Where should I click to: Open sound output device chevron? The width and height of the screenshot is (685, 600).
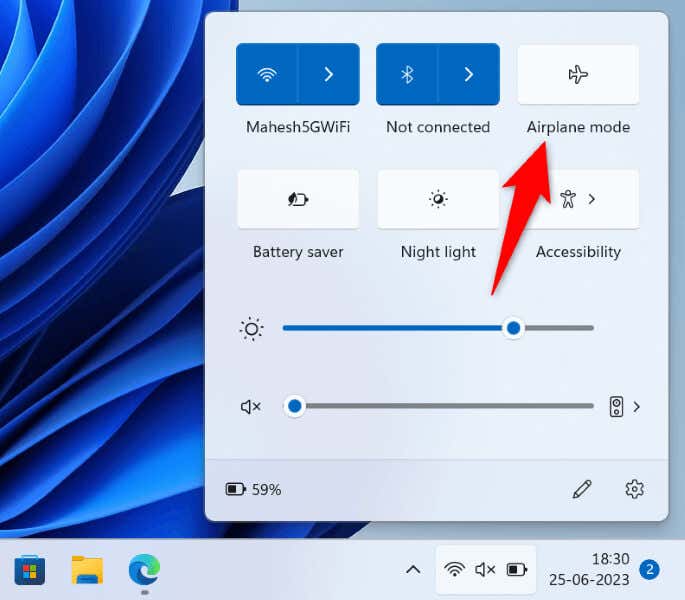point(637,407)
